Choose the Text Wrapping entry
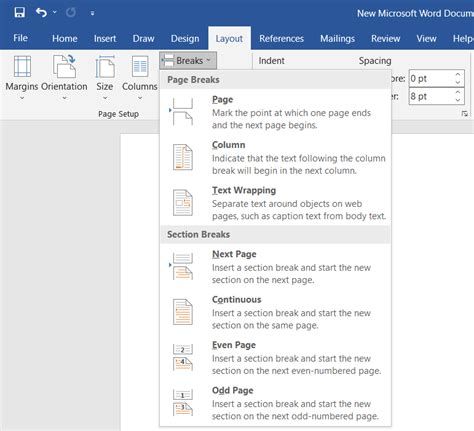Viewport: 474px width, 431px height. click(275, 203)
